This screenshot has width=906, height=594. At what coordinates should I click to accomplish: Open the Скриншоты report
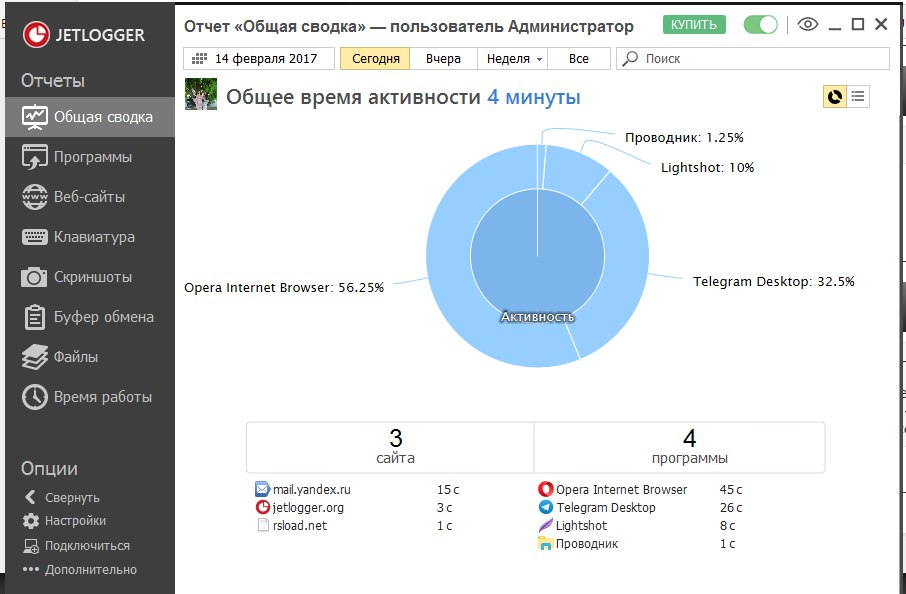click(x=90, y=277)
